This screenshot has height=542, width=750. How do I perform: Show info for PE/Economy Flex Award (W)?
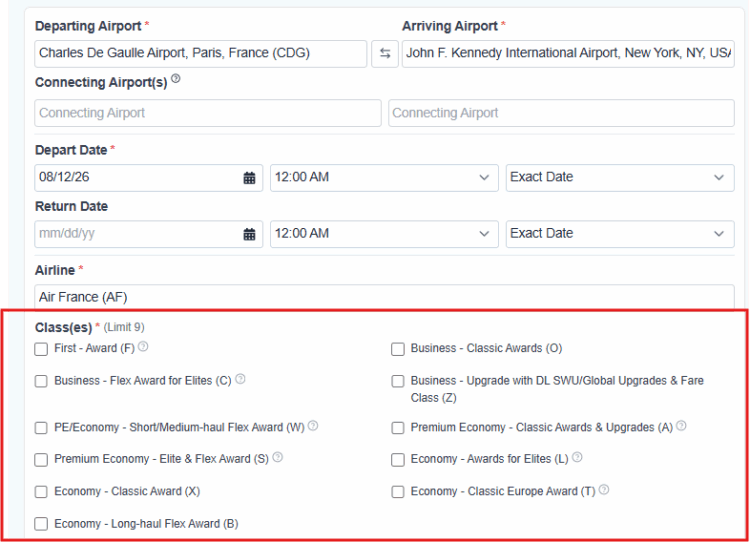tap(313, 425)
